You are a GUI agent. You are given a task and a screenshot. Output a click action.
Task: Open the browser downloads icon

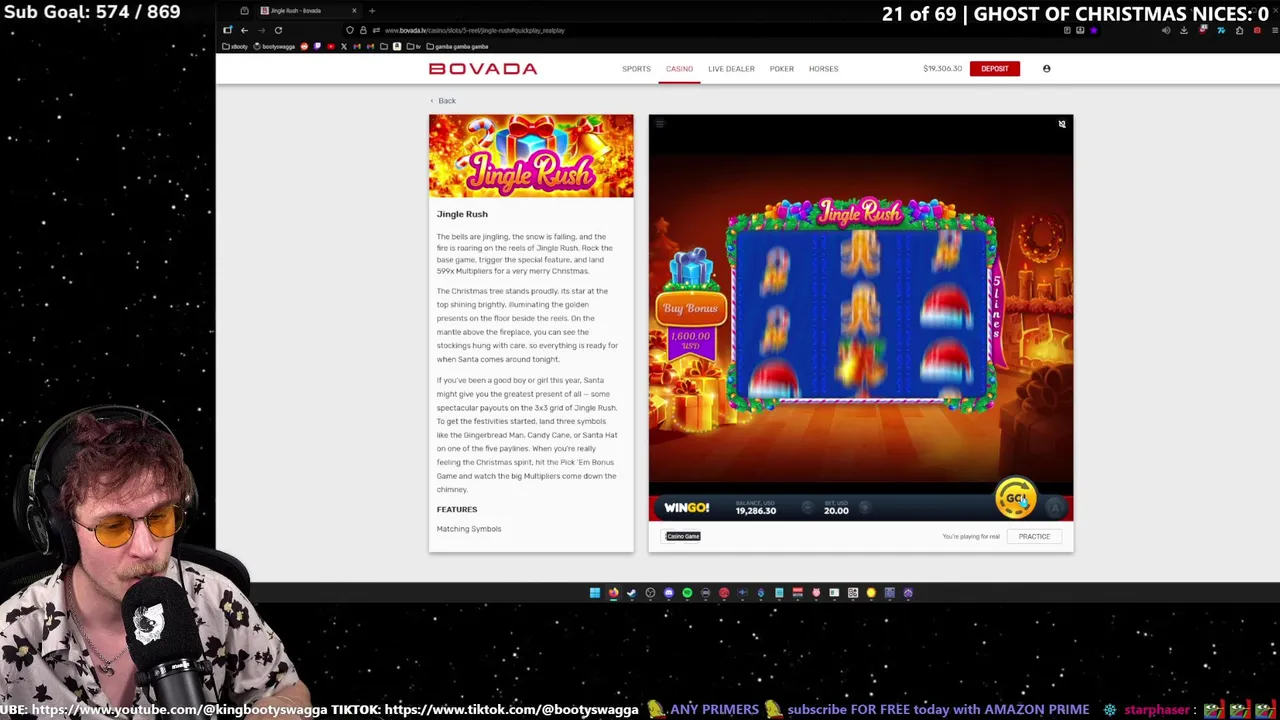1183,30
